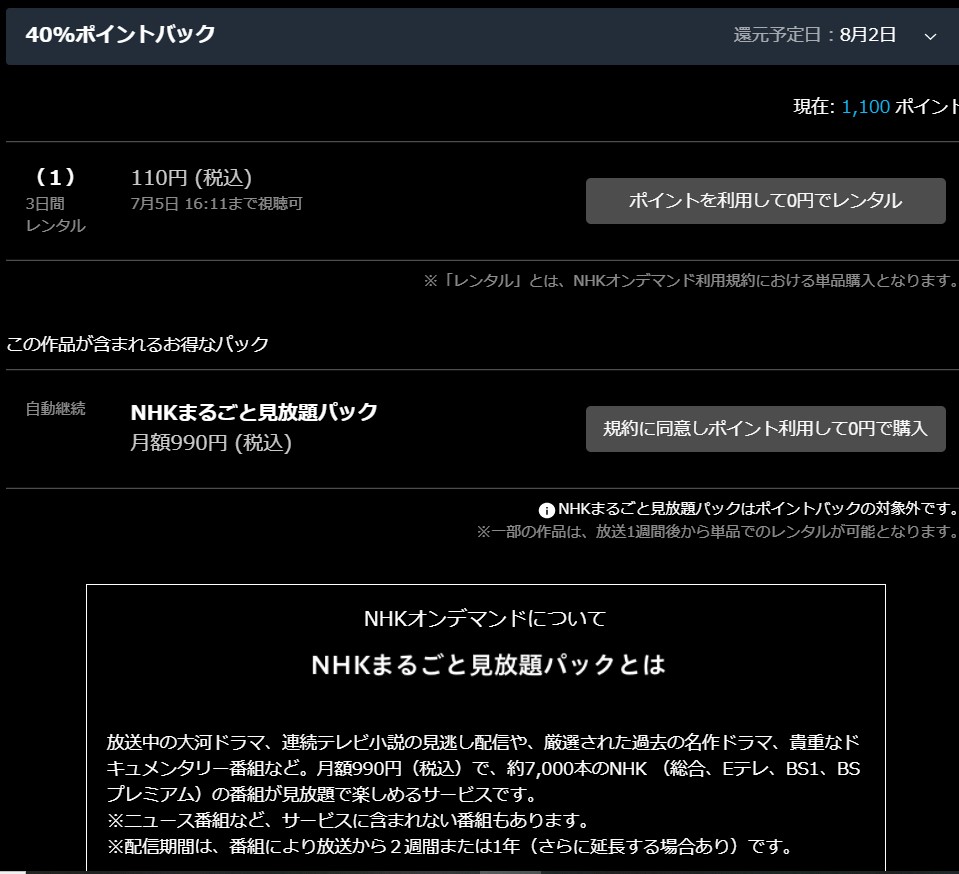This screenshot has width=959, height=874.
Task: Click ※配信期間は note line
Action: click(x=450, y=846)
